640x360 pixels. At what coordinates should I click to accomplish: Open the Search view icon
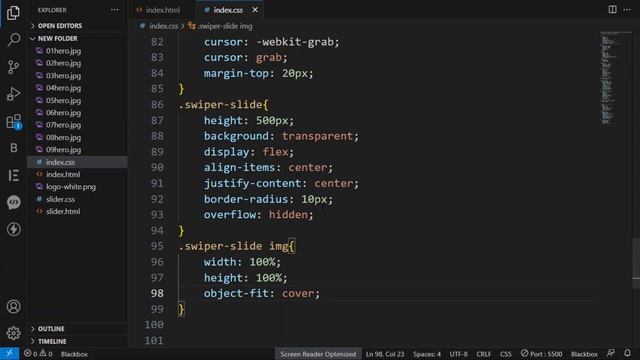coord(13,40)
